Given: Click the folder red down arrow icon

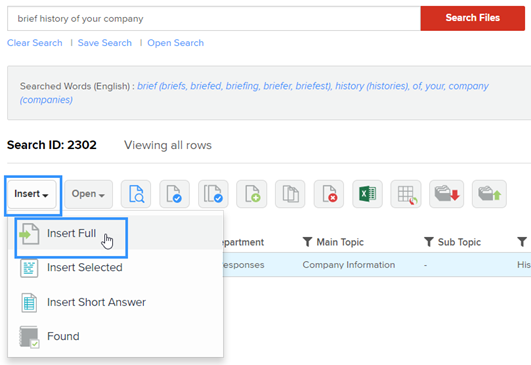Looking at the screenshot, I should click(x=447, y=194).
